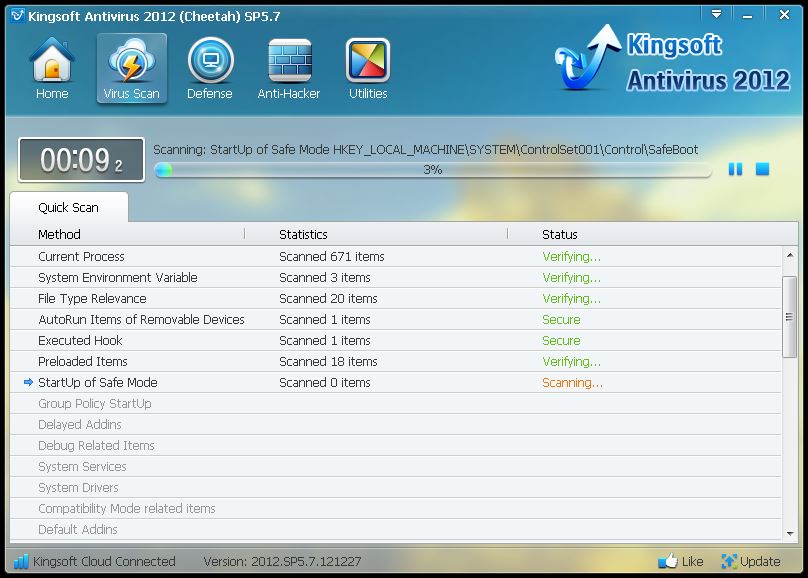Click the title bar app shield icon
The height and width of the screenshot is (578, 808).
coord(18,16)
